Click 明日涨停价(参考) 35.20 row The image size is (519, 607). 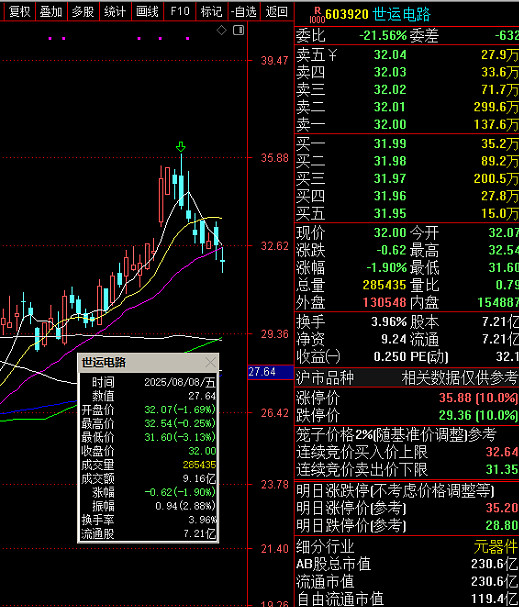pyautogui.click(x=407, y=508)
